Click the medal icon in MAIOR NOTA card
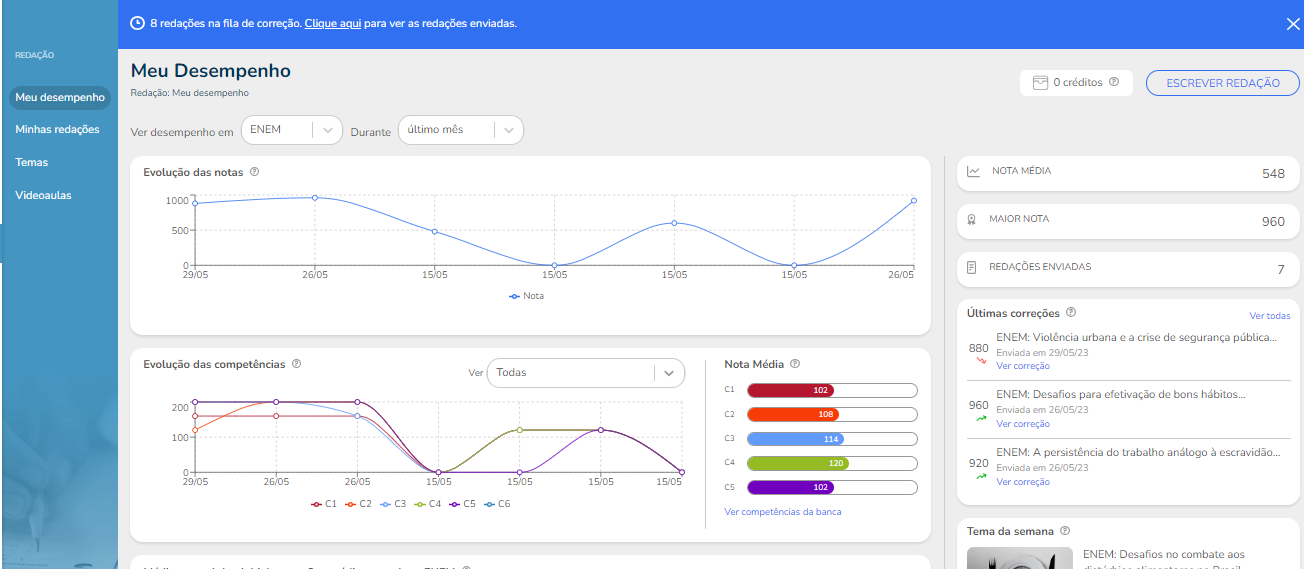The height and width of the screenshot is (569, 1304). pos(973,219)
